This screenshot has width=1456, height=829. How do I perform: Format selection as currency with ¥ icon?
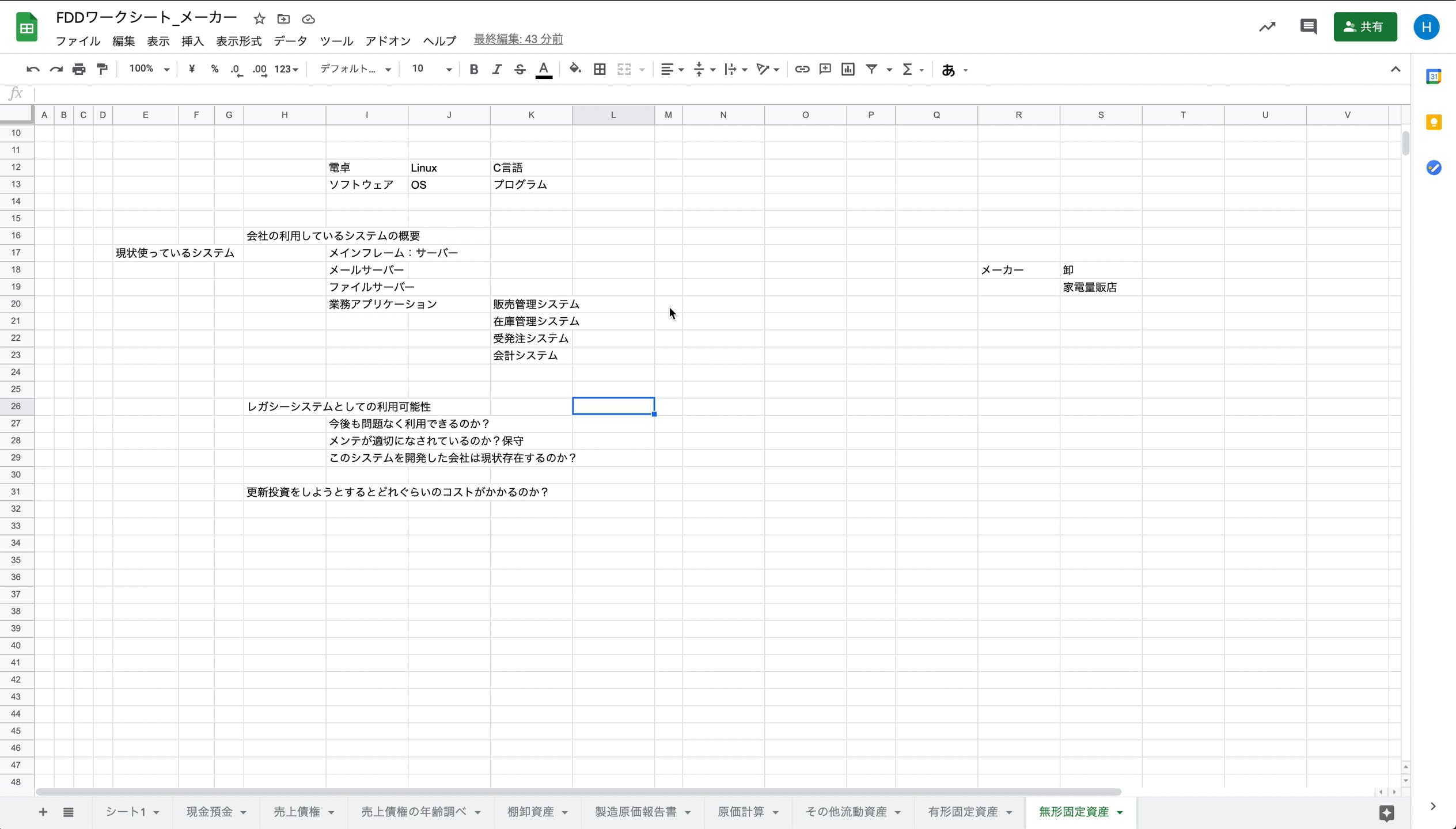(192, 69)
